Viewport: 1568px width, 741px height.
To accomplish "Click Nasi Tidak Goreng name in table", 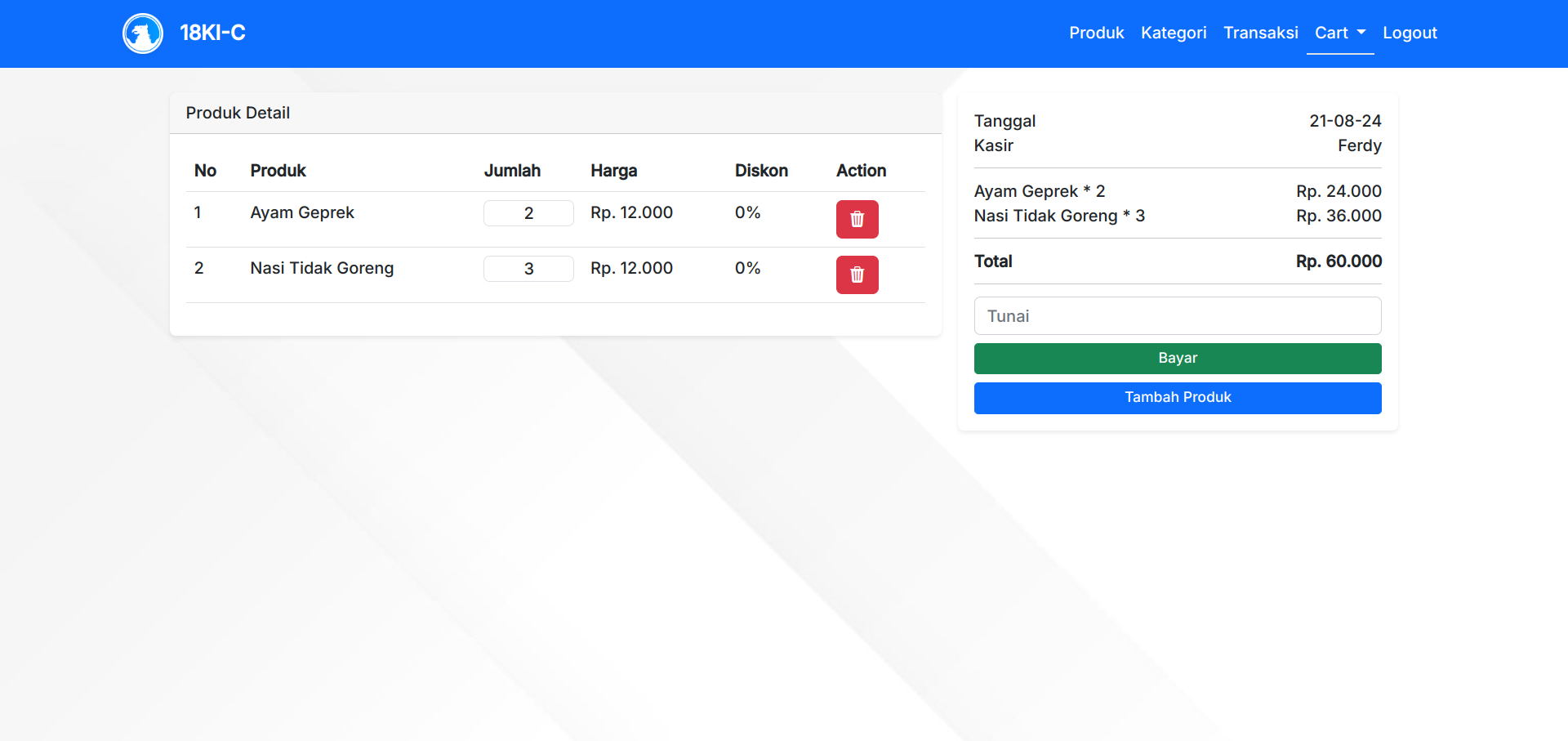I will point(322,268).
